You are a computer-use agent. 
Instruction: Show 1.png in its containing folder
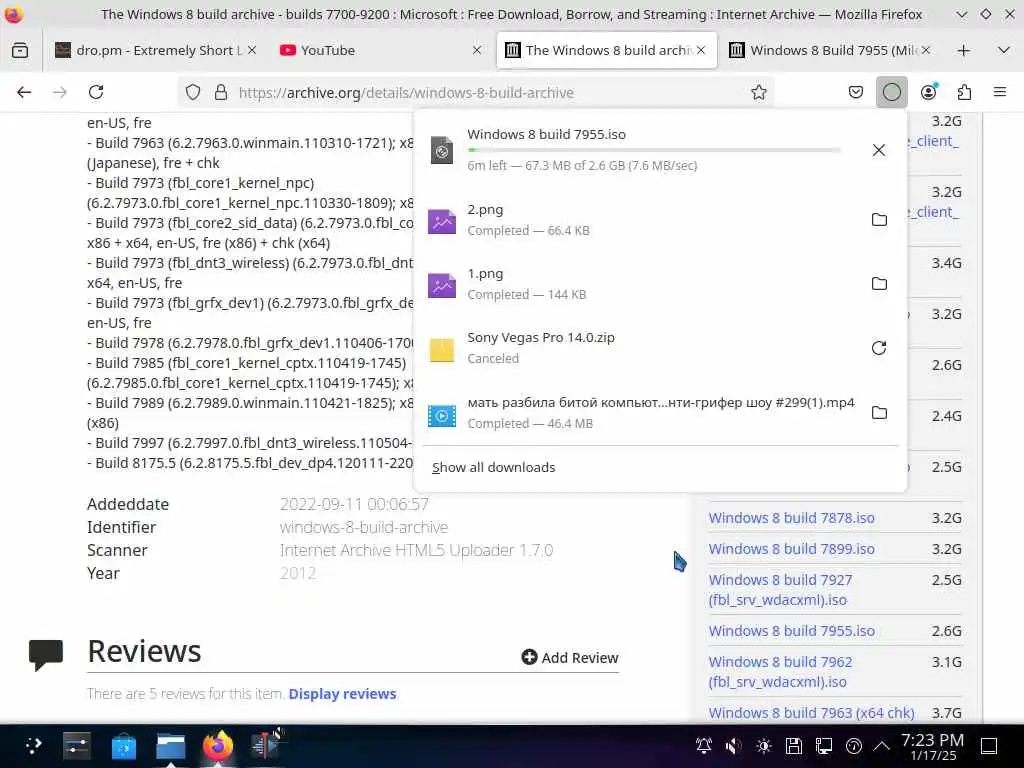(879, 283)
